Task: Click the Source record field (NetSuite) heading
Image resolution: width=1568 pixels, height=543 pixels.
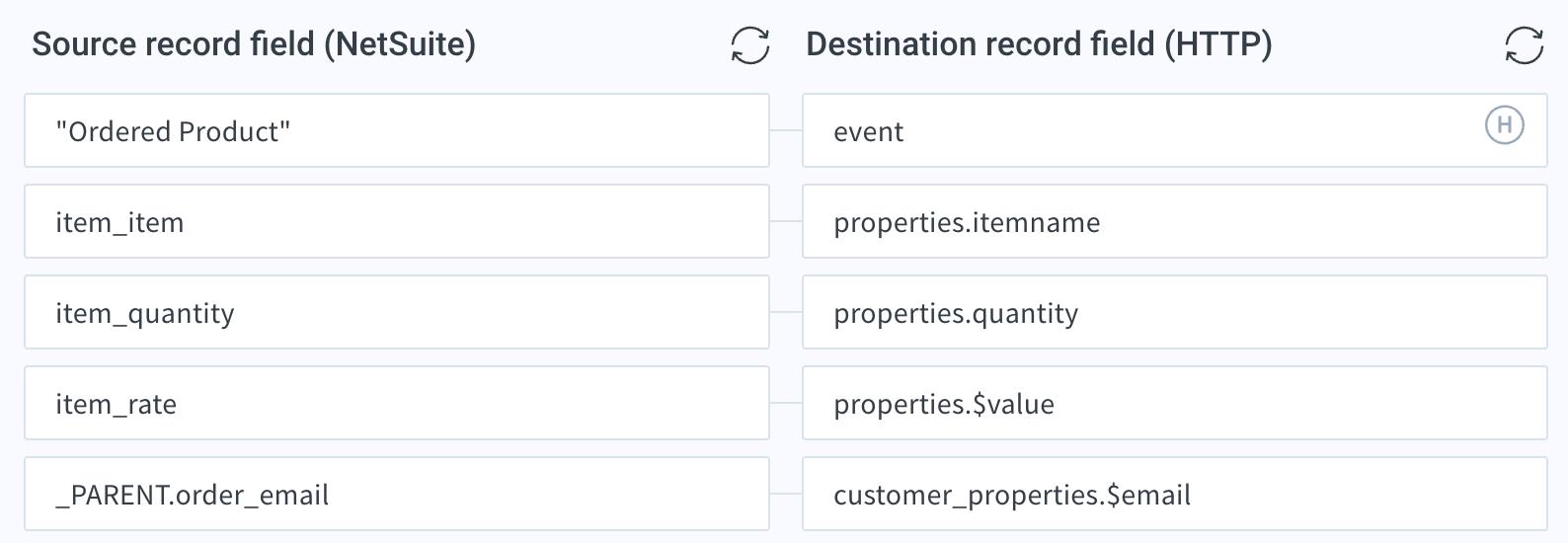Action: 254,44
